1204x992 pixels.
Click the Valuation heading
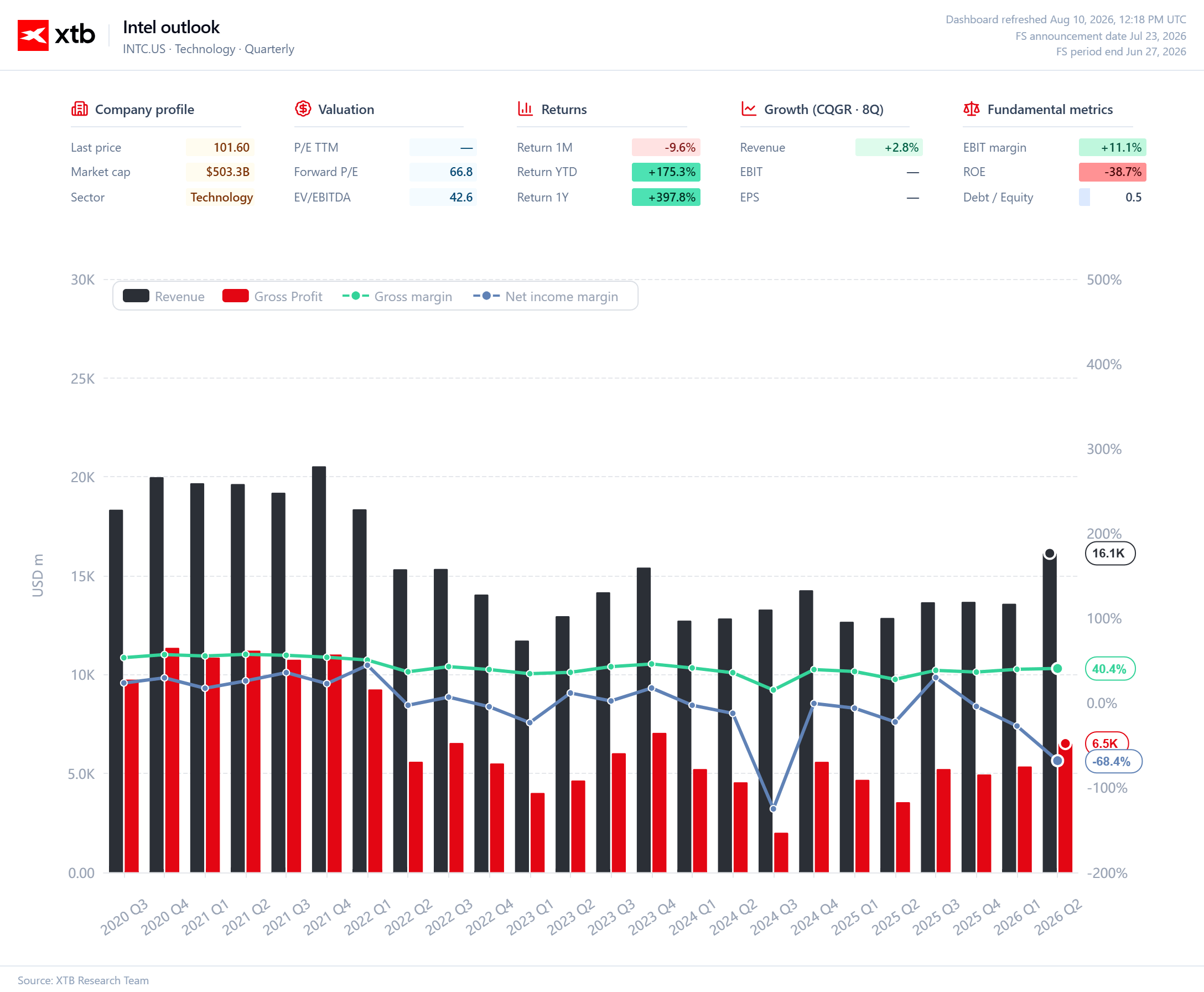pos(346,109)
